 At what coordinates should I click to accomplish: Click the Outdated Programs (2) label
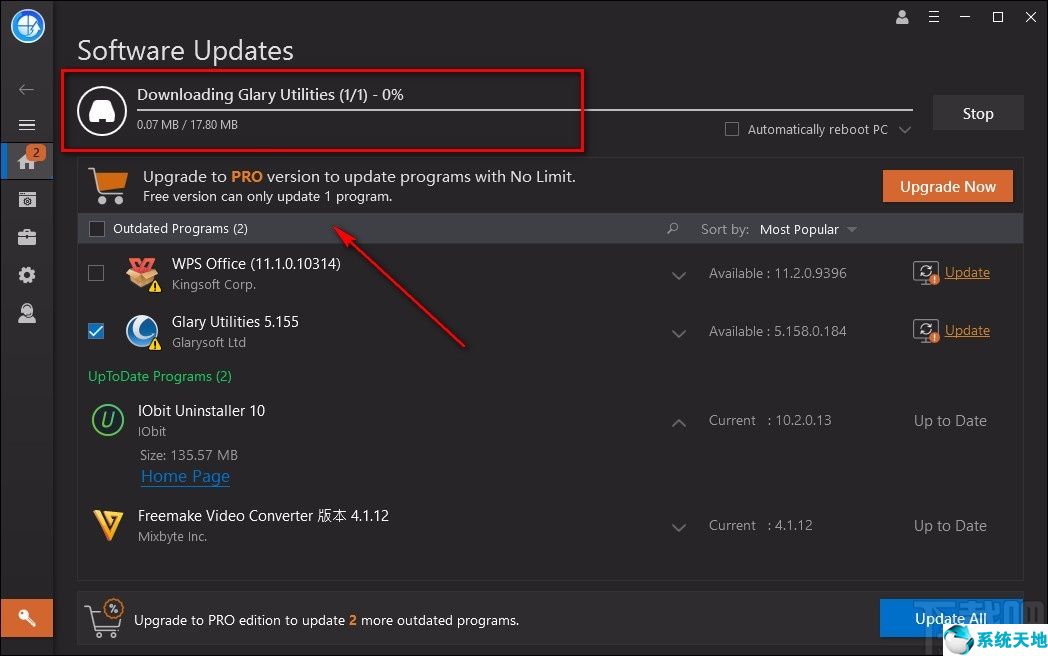[180, 229]
